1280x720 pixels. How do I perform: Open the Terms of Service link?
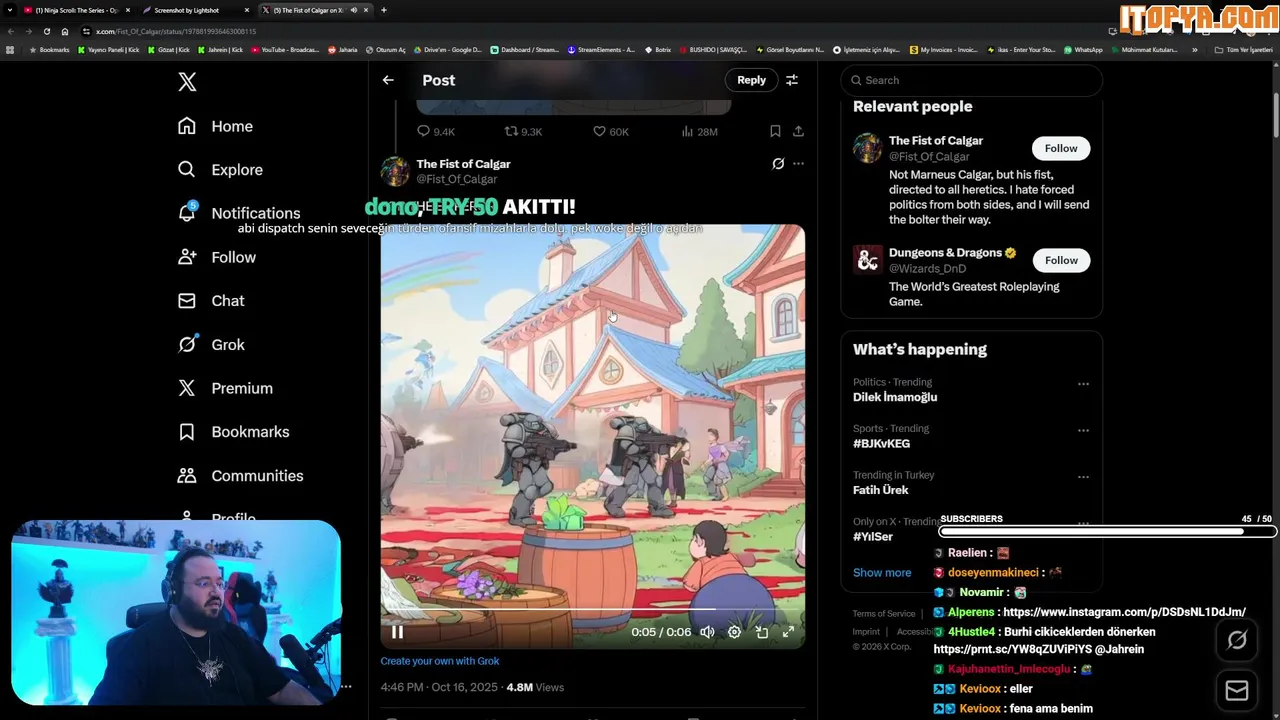[884, 614]
